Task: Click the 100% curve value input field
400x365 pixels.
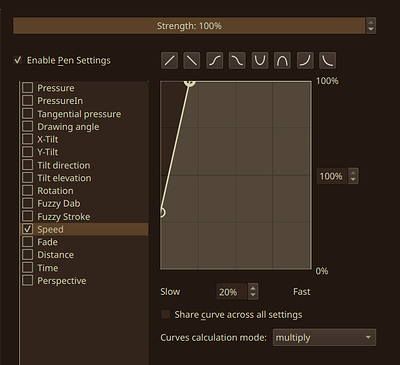Action: [x=332, y=176]
